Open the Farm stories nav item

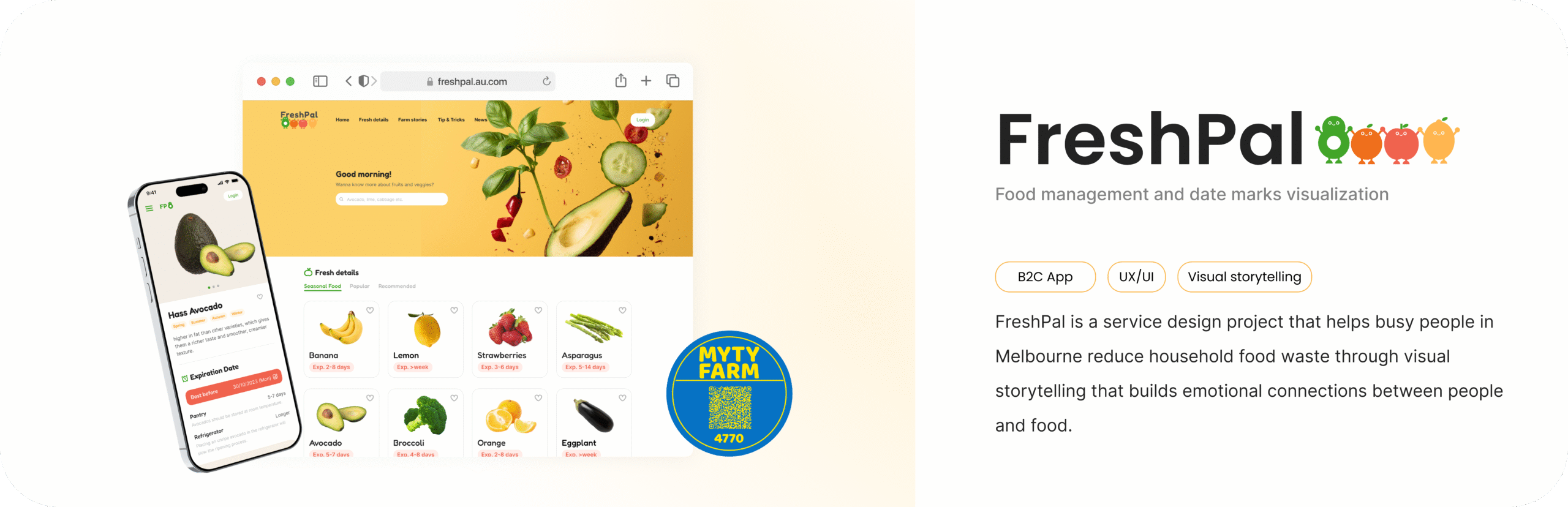point(412,120)
